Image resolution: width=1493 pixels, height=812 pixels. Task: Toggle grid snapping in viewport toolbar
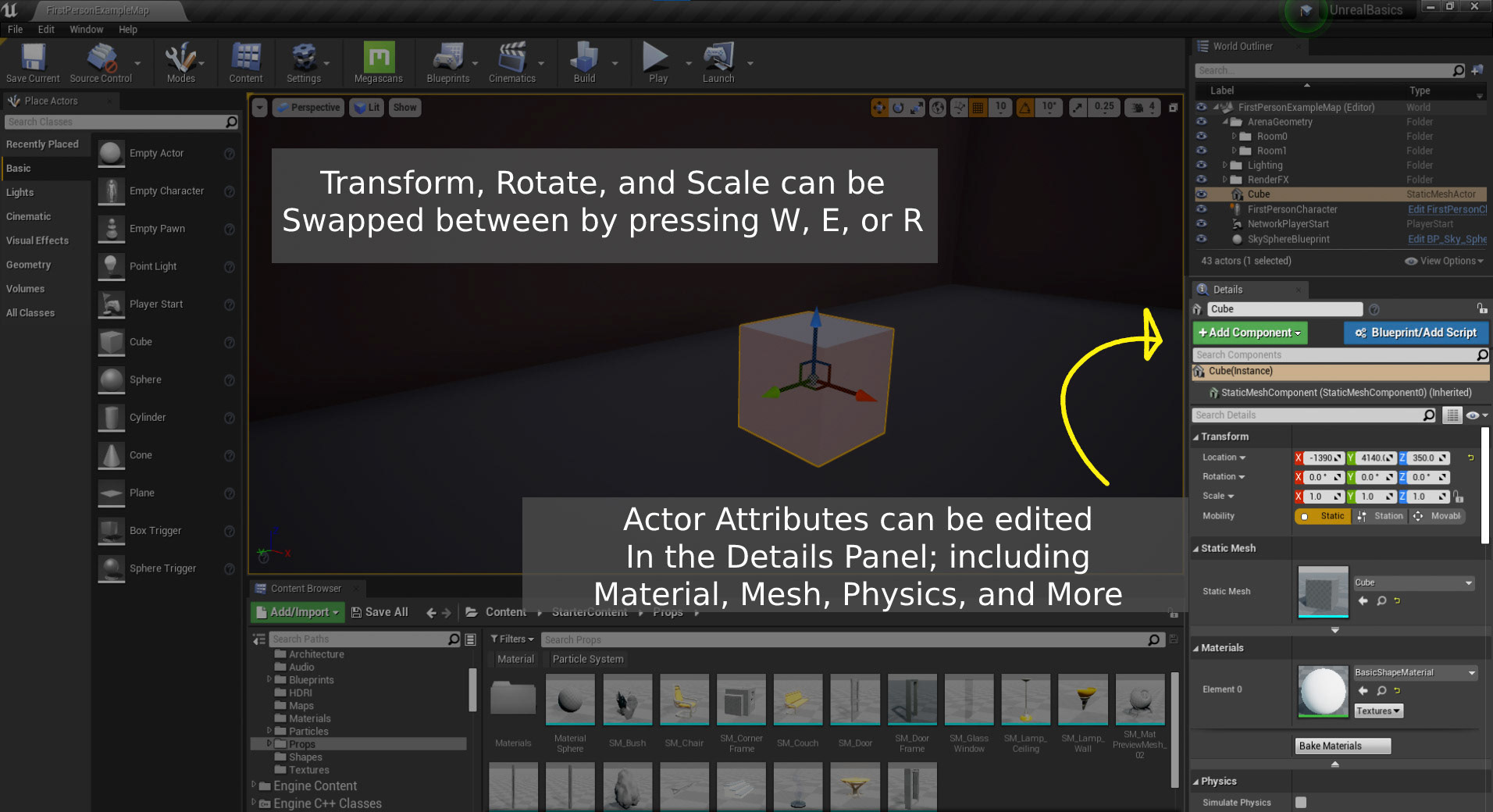pyautogui.click(x=978, y=108)
